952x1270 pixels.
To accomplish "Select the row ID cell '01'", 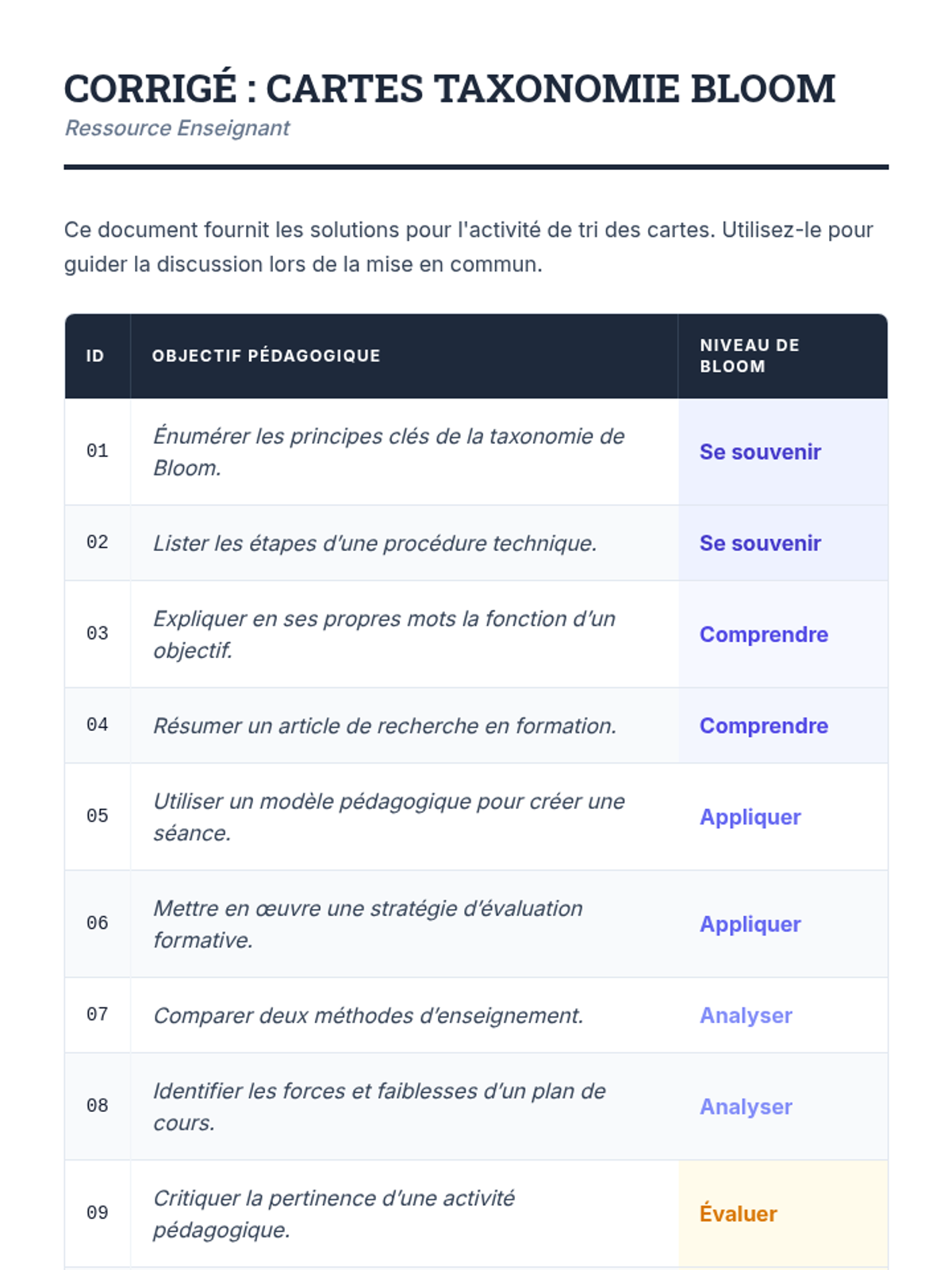I will (97, 451).
